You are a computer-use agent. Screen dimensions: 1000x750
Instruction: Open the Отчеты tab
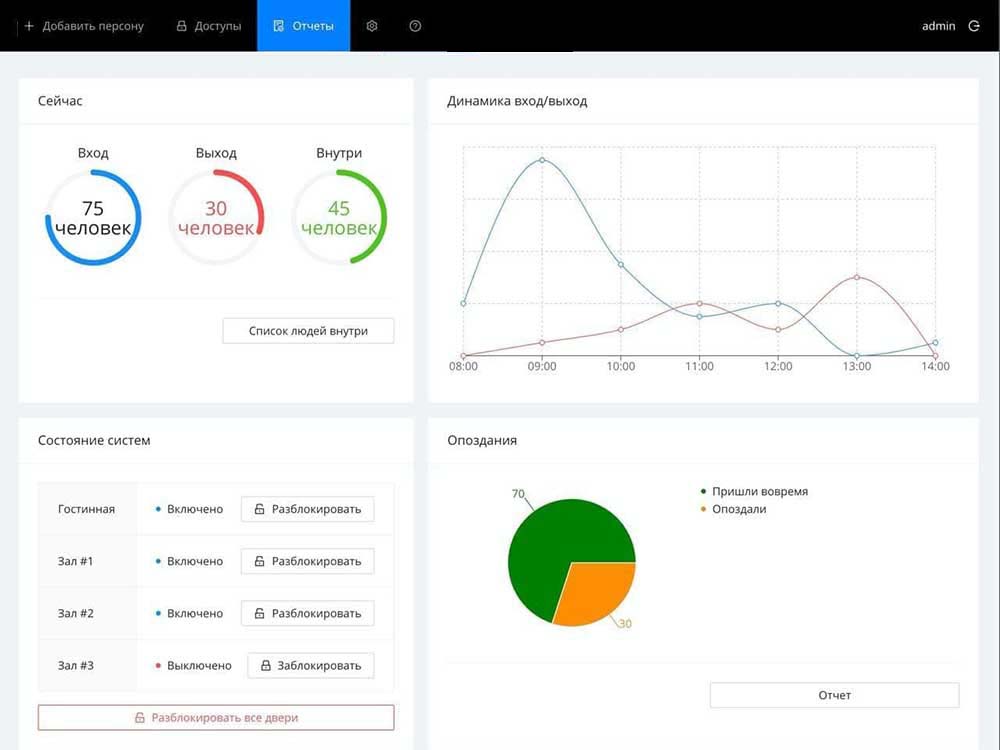[304, 26]
